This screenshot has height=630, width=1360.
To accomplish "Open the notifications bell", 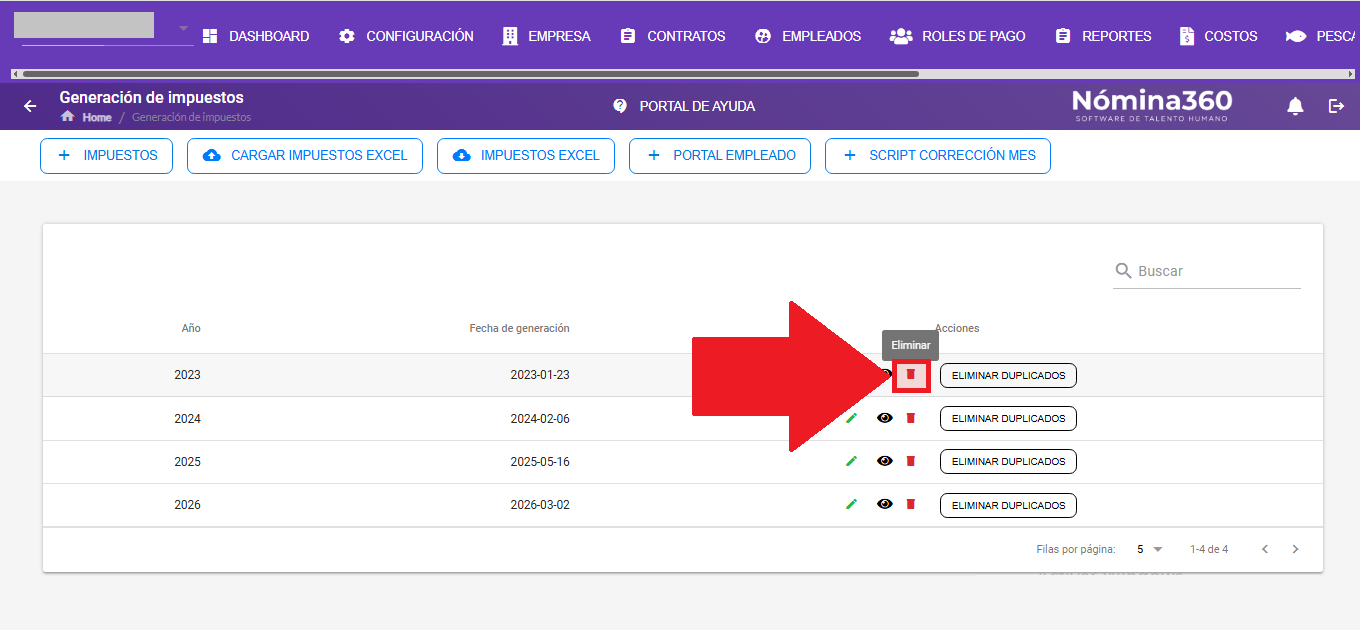I will 1295,106.
